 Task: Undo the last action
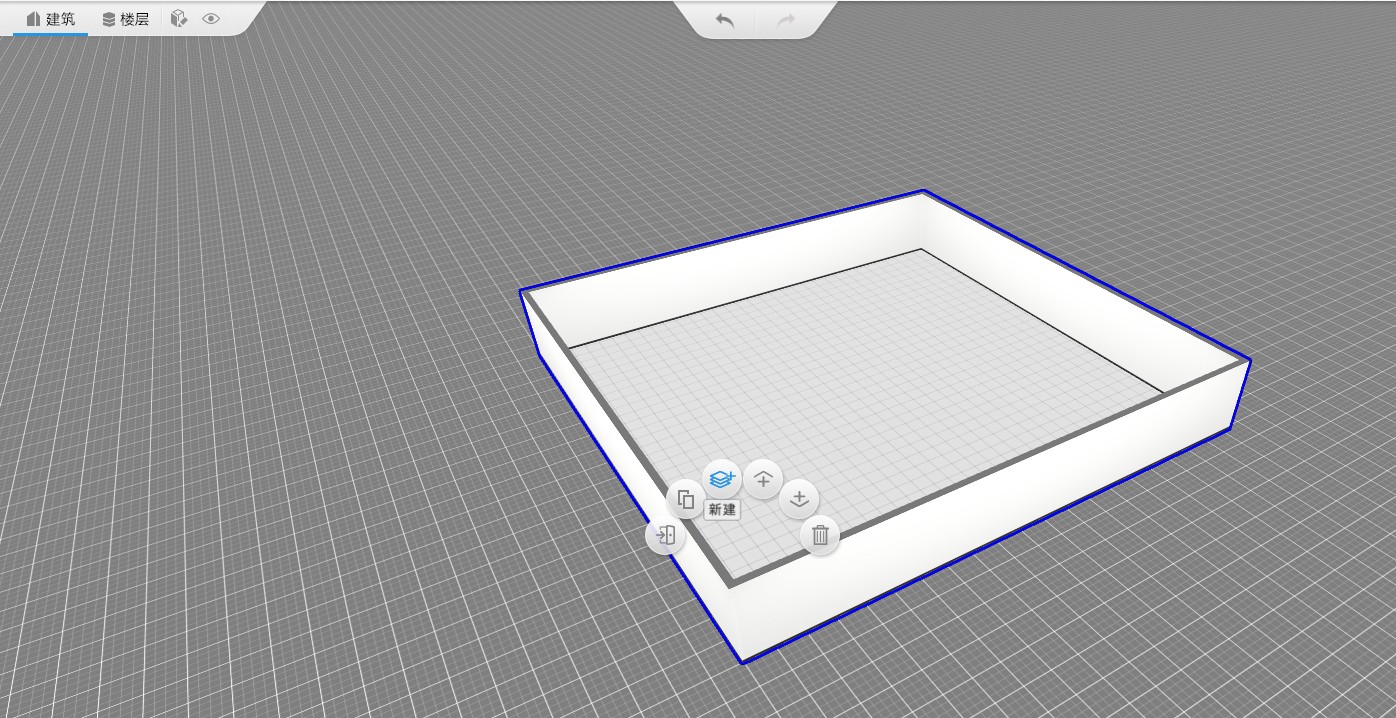click(x=725, y=20)
